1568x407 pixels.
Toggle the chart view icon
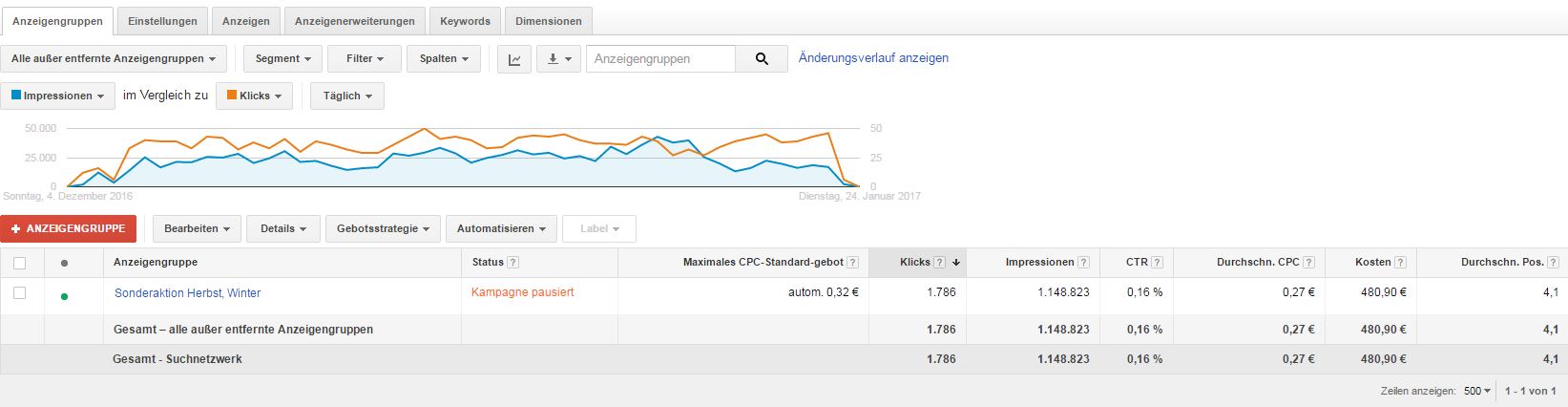pyautogui.click(x=514, y=59)
